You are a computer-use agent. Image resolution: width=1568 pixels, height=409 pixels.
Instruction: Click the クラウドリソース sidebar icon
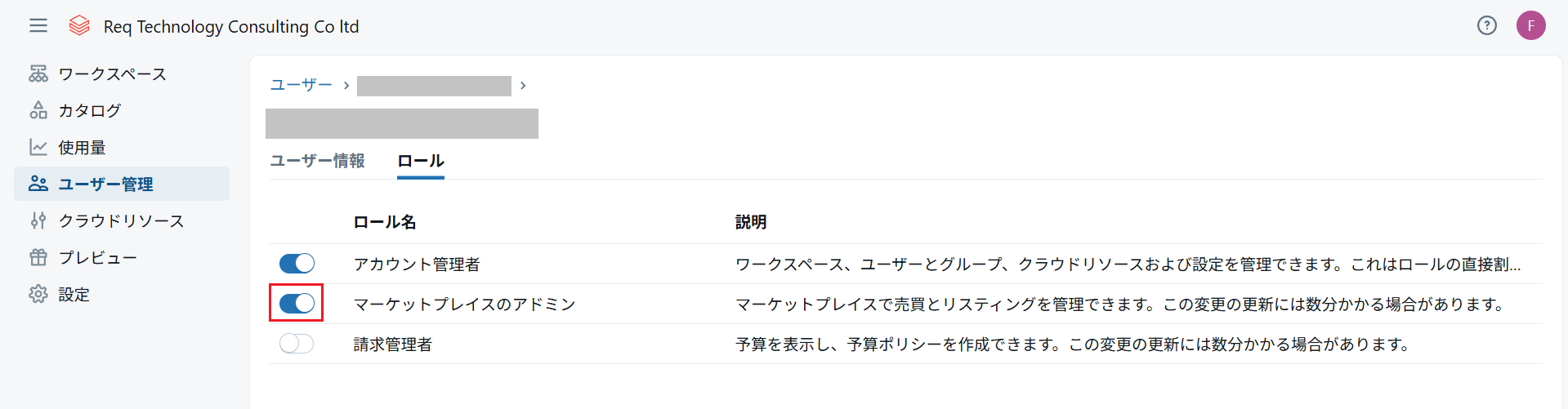(38, 220)
